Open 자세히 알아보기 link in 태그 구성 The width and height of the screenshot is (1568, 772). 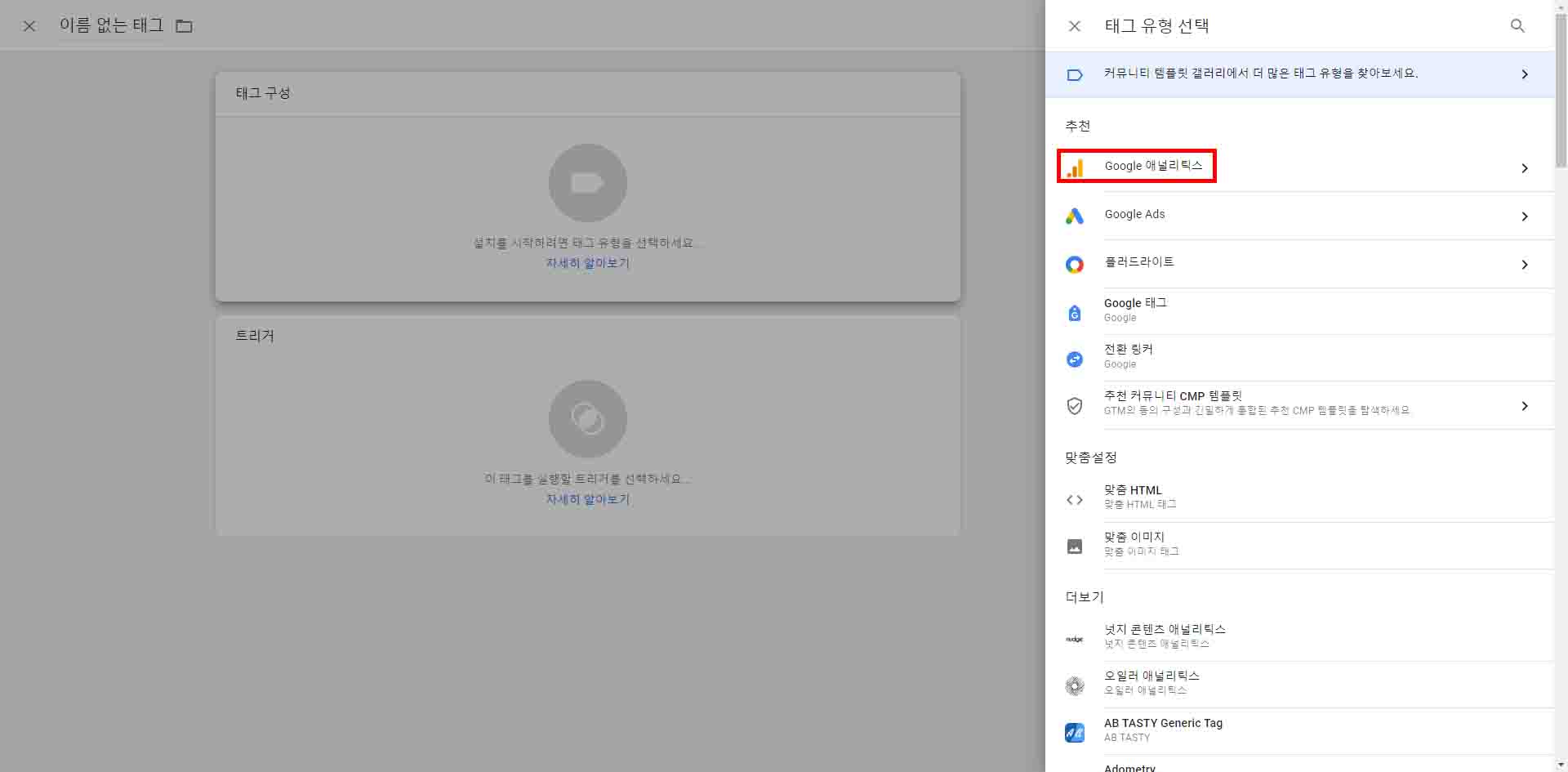click(588, 263)
